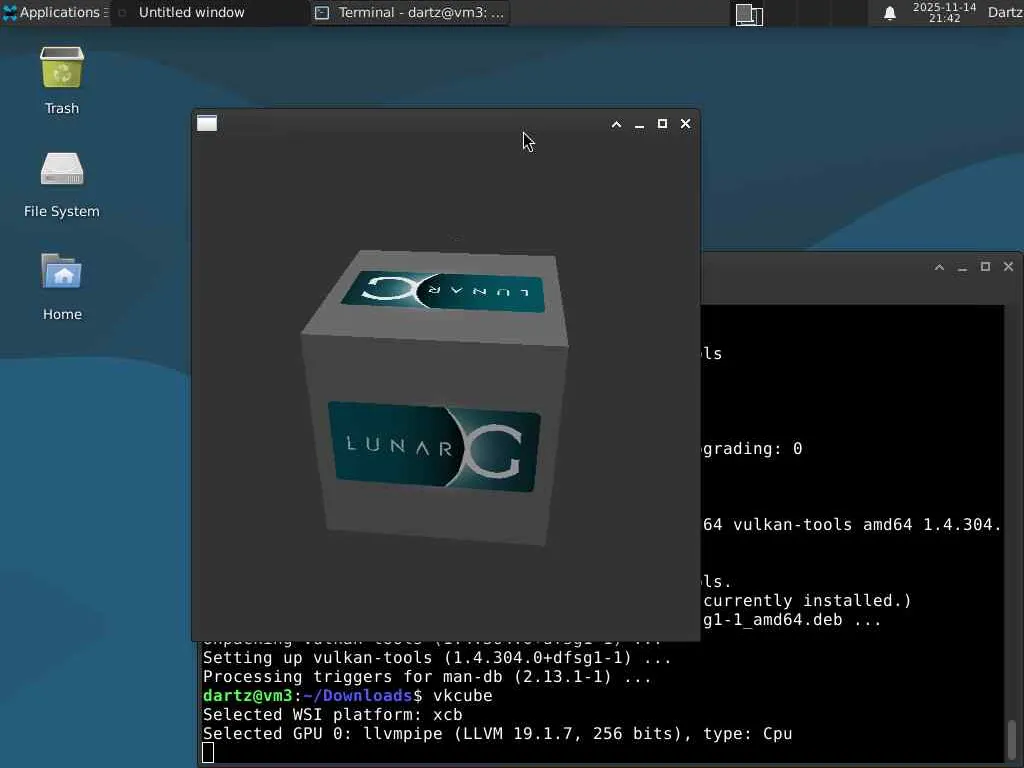
Task: Open the workspace switcher icon in the panel
Action: point(749,14)
